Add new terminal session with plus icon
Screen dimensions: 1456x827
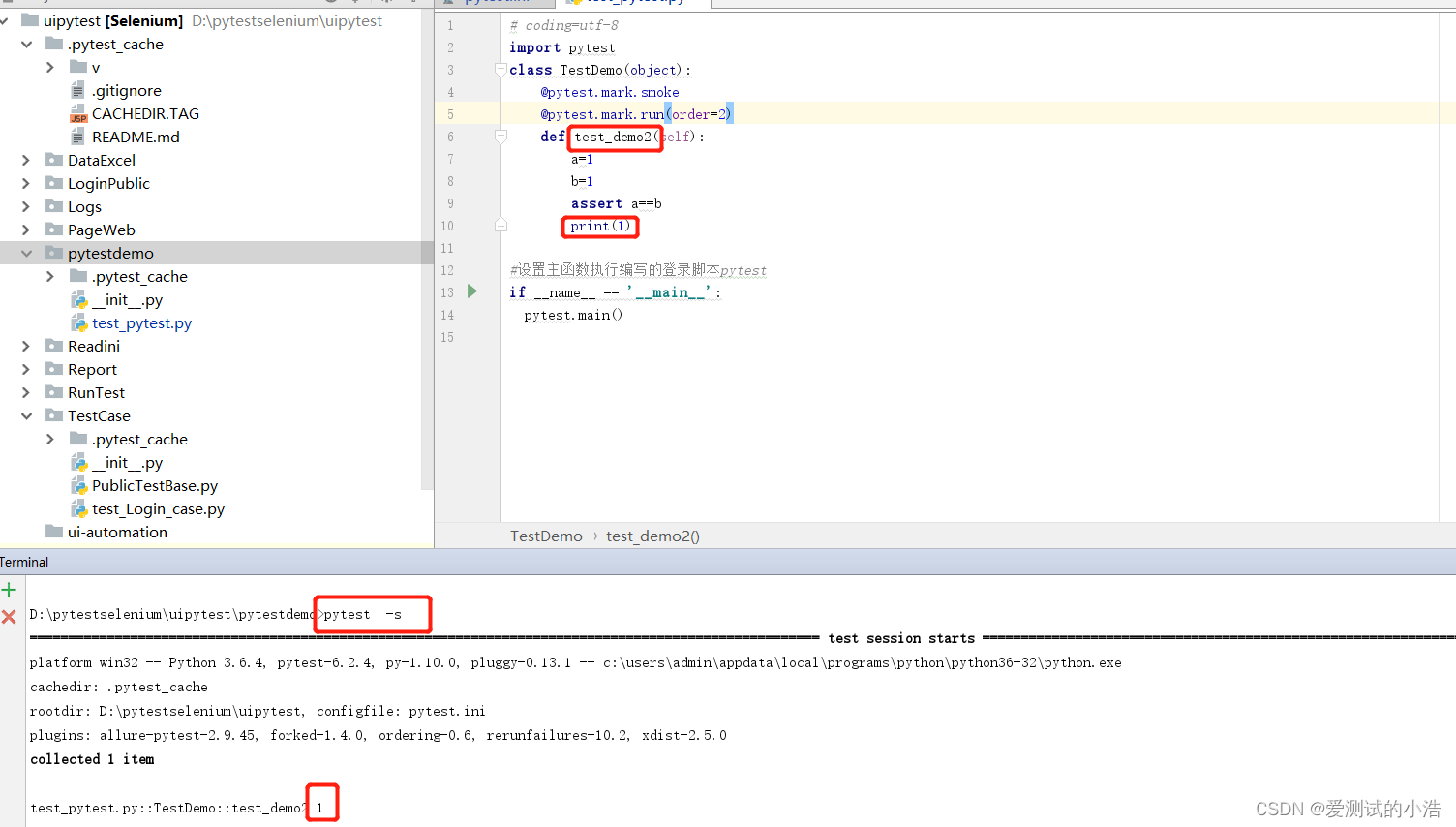(9, 590)
